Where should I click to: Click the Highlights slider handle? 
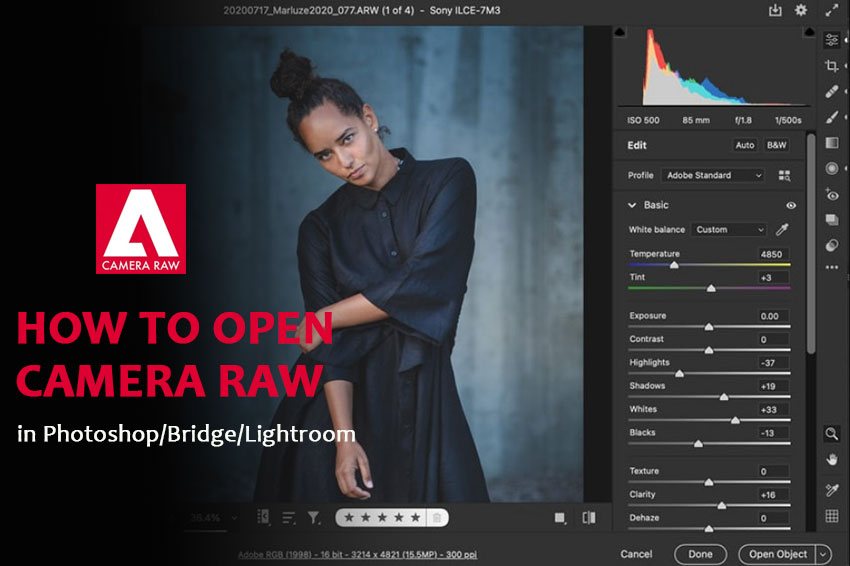(679, 373)
